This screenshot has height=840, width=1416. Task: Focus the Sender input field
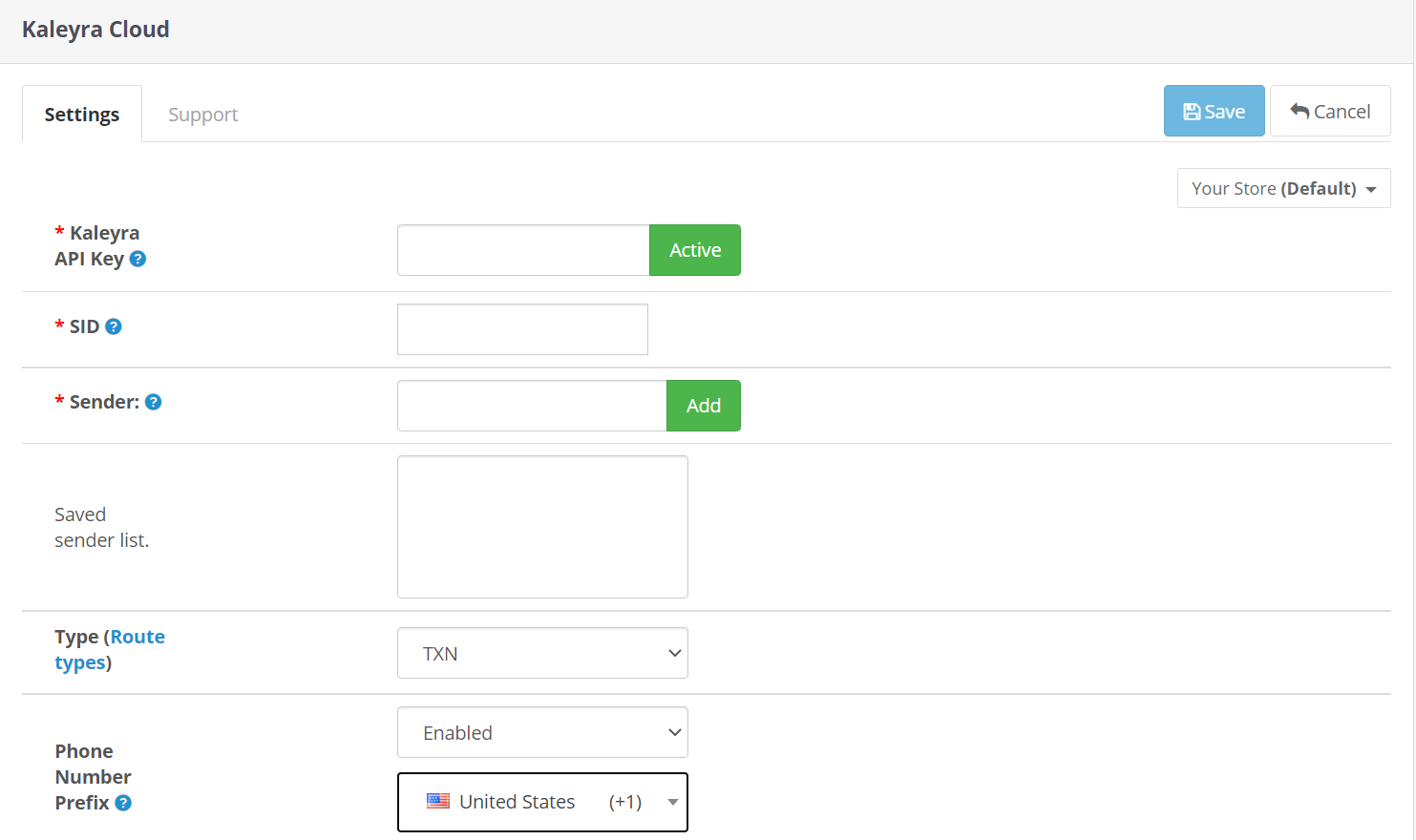[x=532, y=406]
